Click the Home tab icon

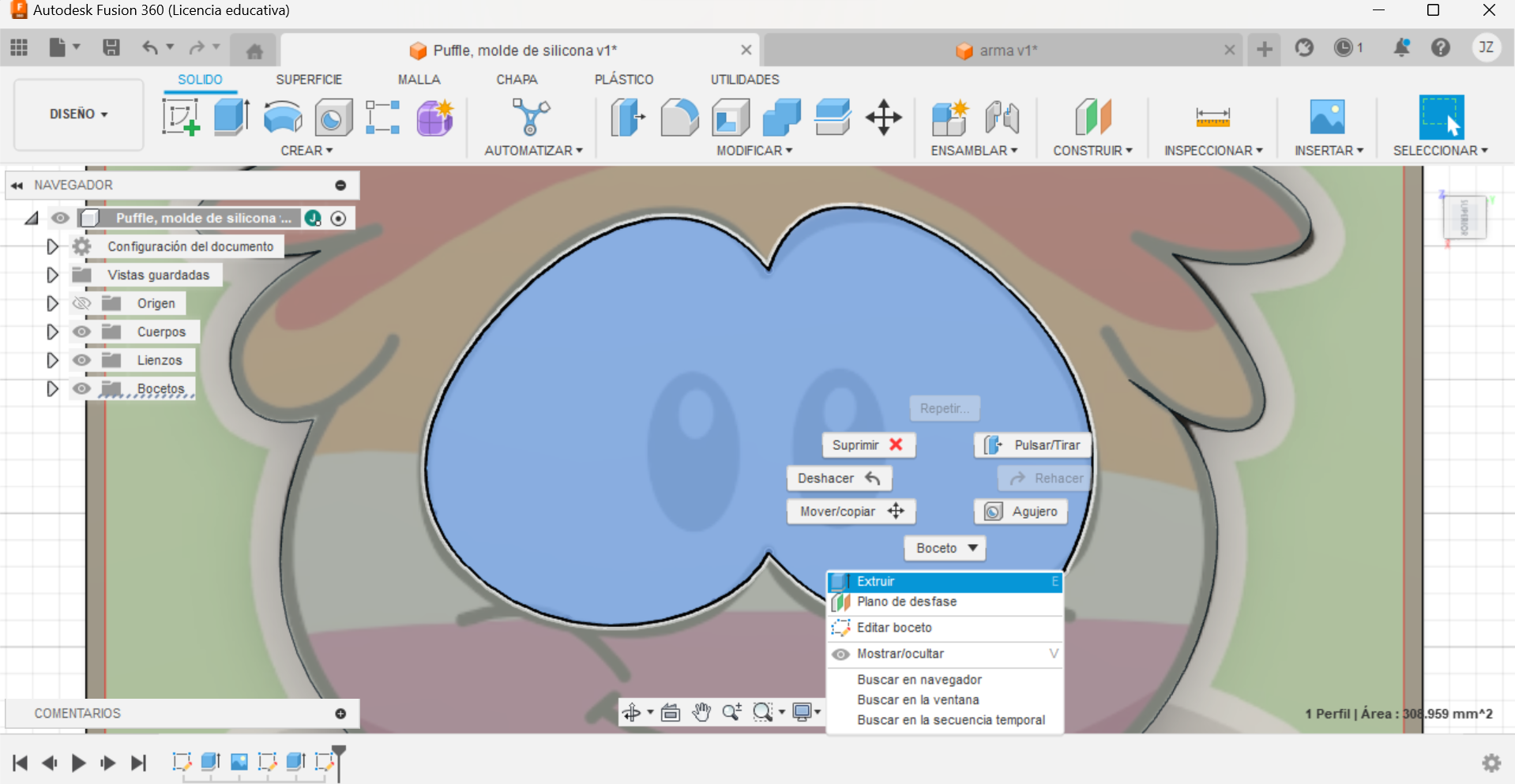[254, 51]
